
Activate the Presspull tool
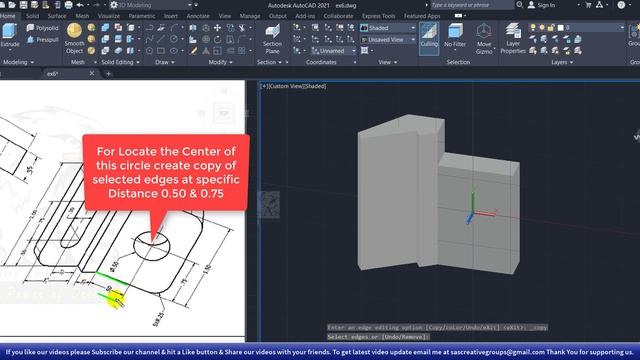[x=42, y=40]
